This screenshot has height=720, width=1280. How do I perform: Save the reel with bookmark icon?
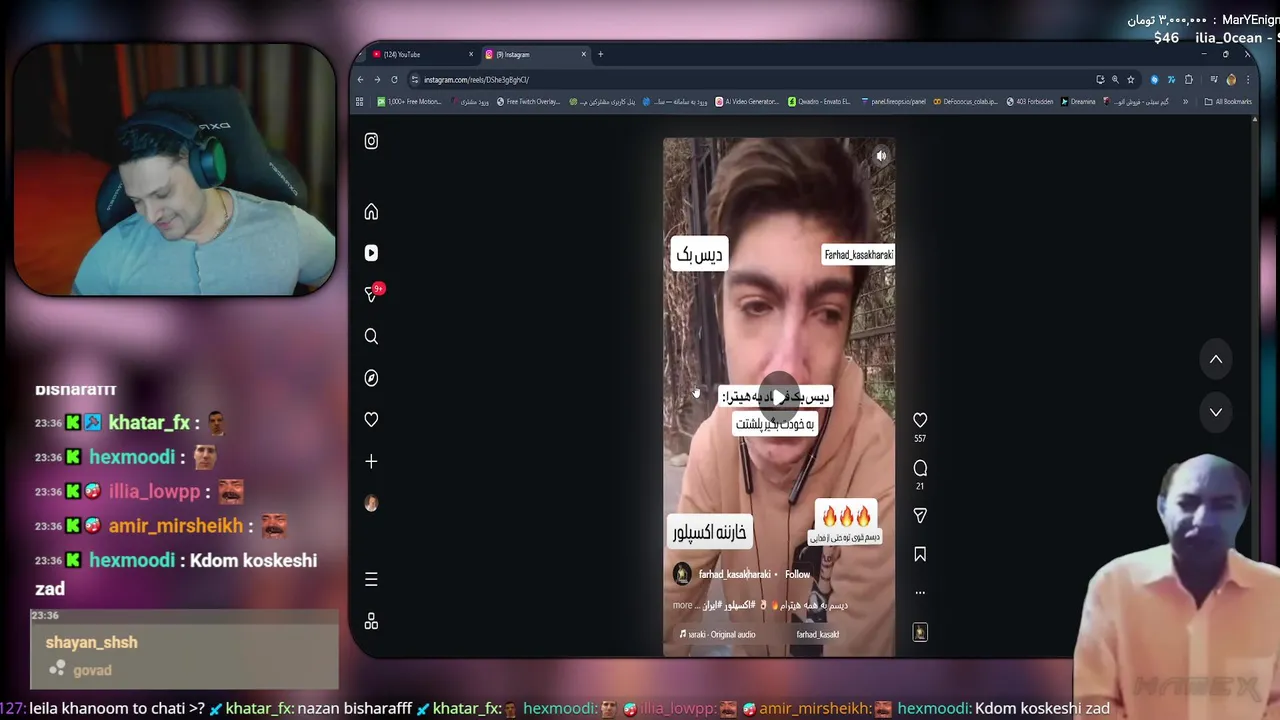click(920, 554)
